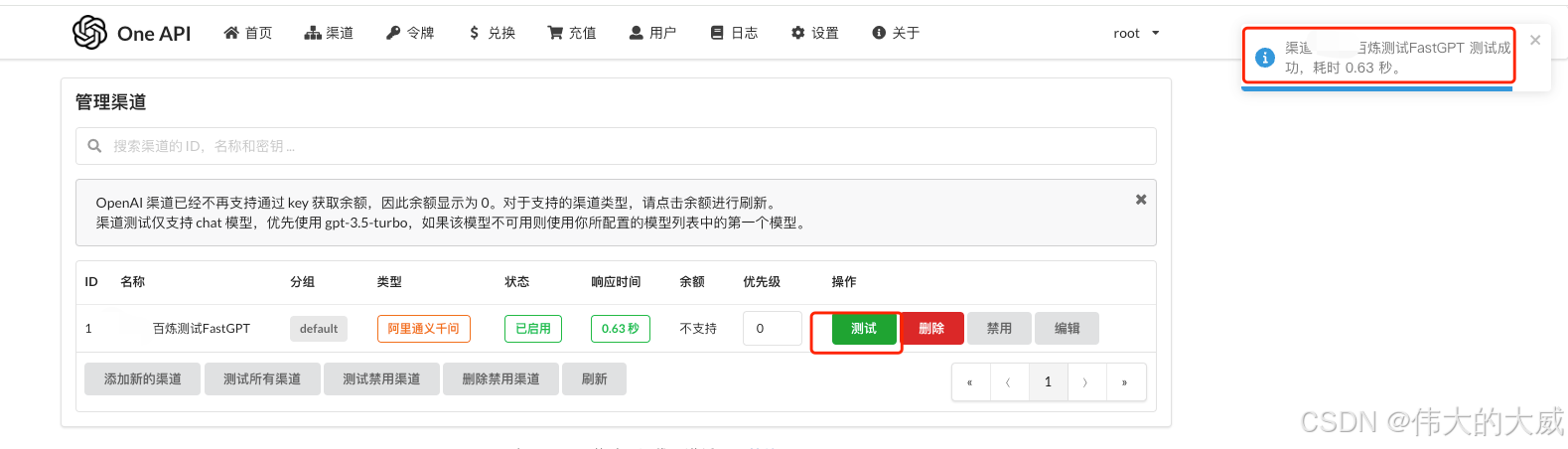1568x449 pixels.
Task: Sort by the 分组 group column header
Action: pos(303,282)
